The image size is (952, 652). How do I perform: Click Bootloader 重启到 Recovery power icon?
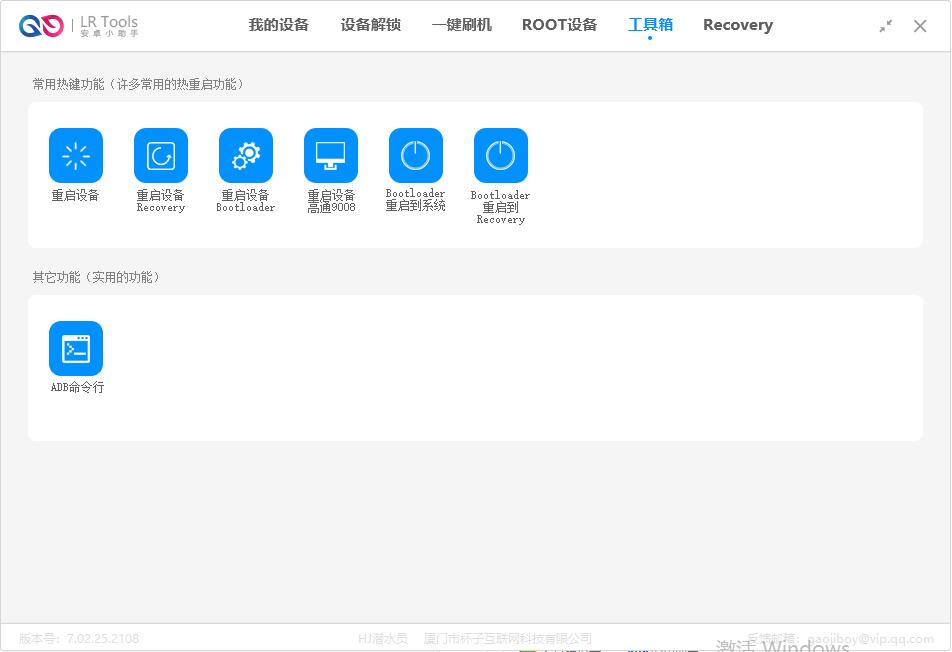(501, 155)
